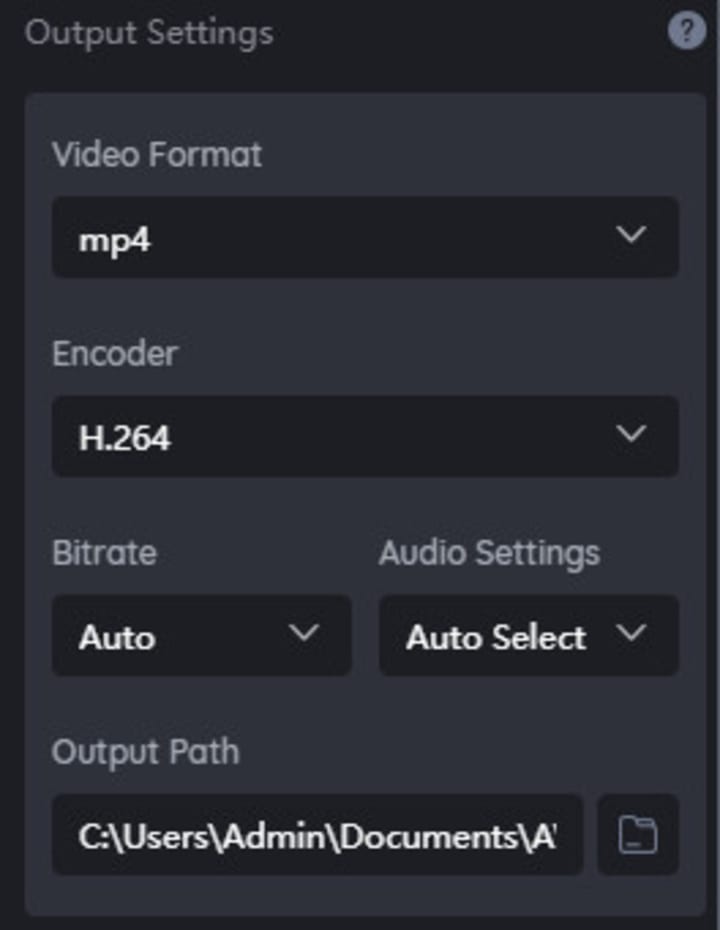Click the Audio Settings label

(x=489, y=553)
